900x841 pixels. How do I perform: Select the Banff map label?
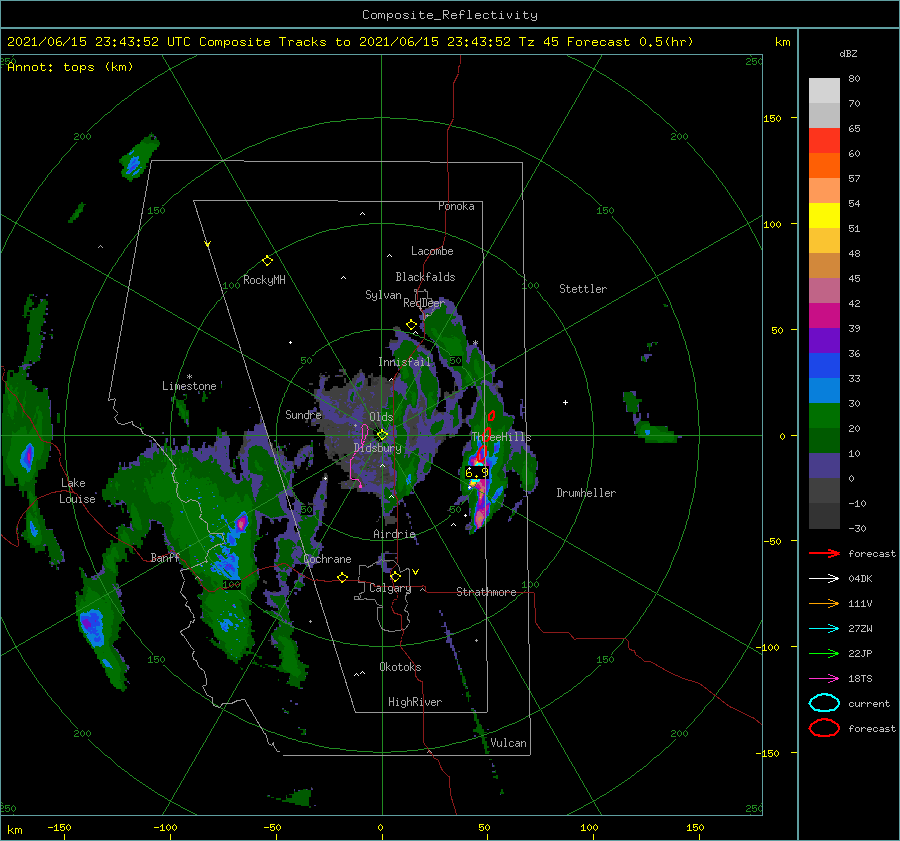[165, 557]
